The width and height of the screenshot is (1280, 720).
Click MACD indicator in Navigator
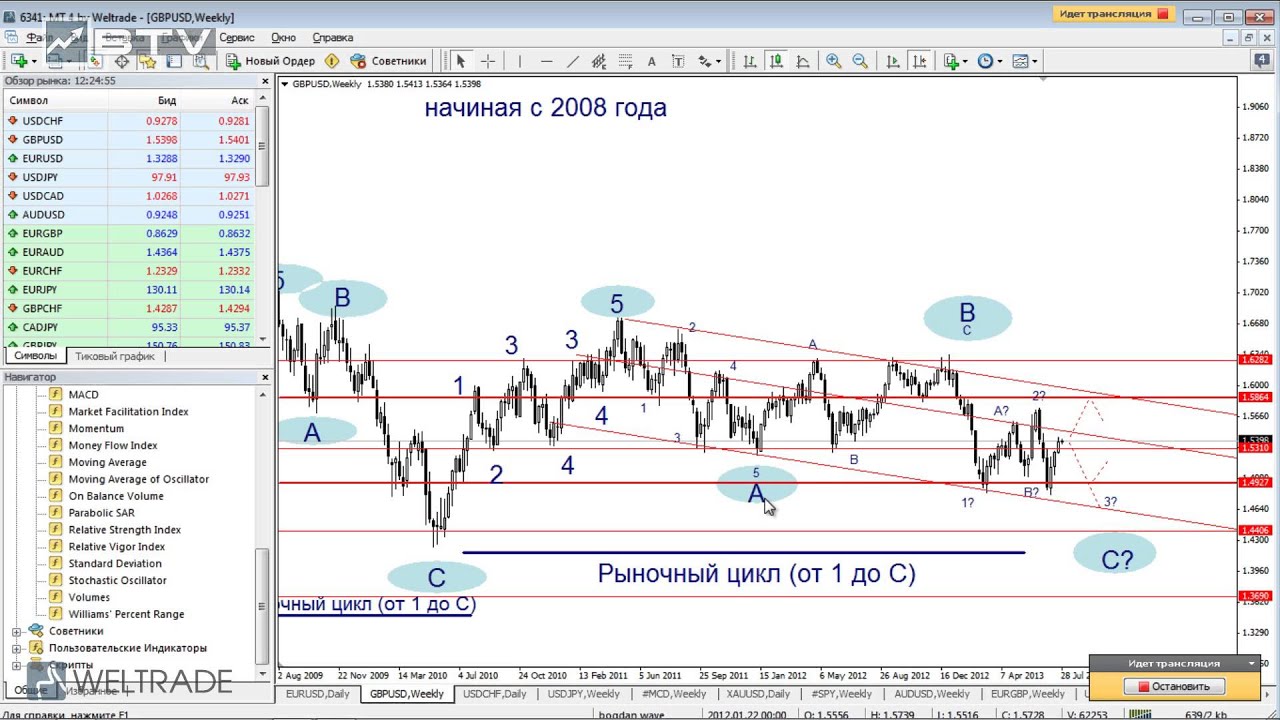[83, 394]
